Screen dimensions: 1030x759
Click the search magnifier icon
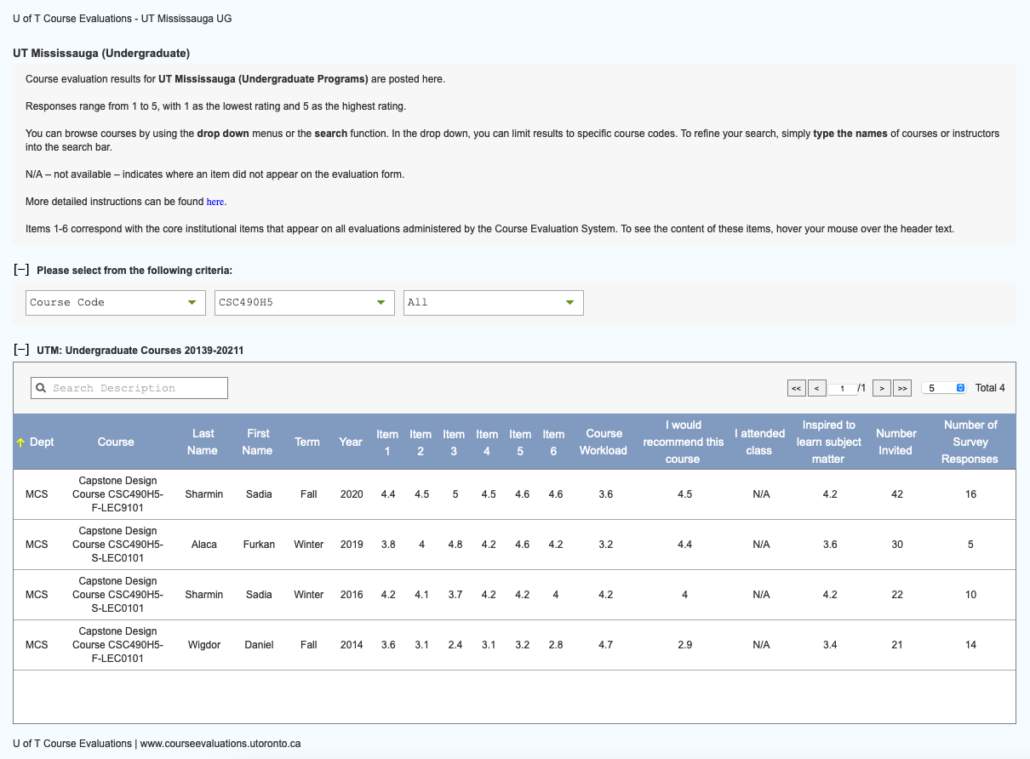pyautogui.click(x=41, y=388)
